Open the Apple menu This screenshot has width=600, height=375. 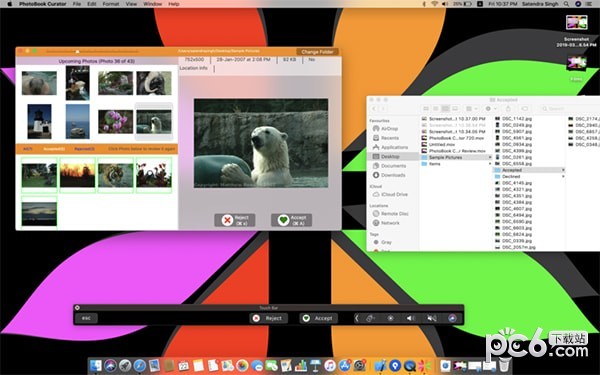point(10,4)
